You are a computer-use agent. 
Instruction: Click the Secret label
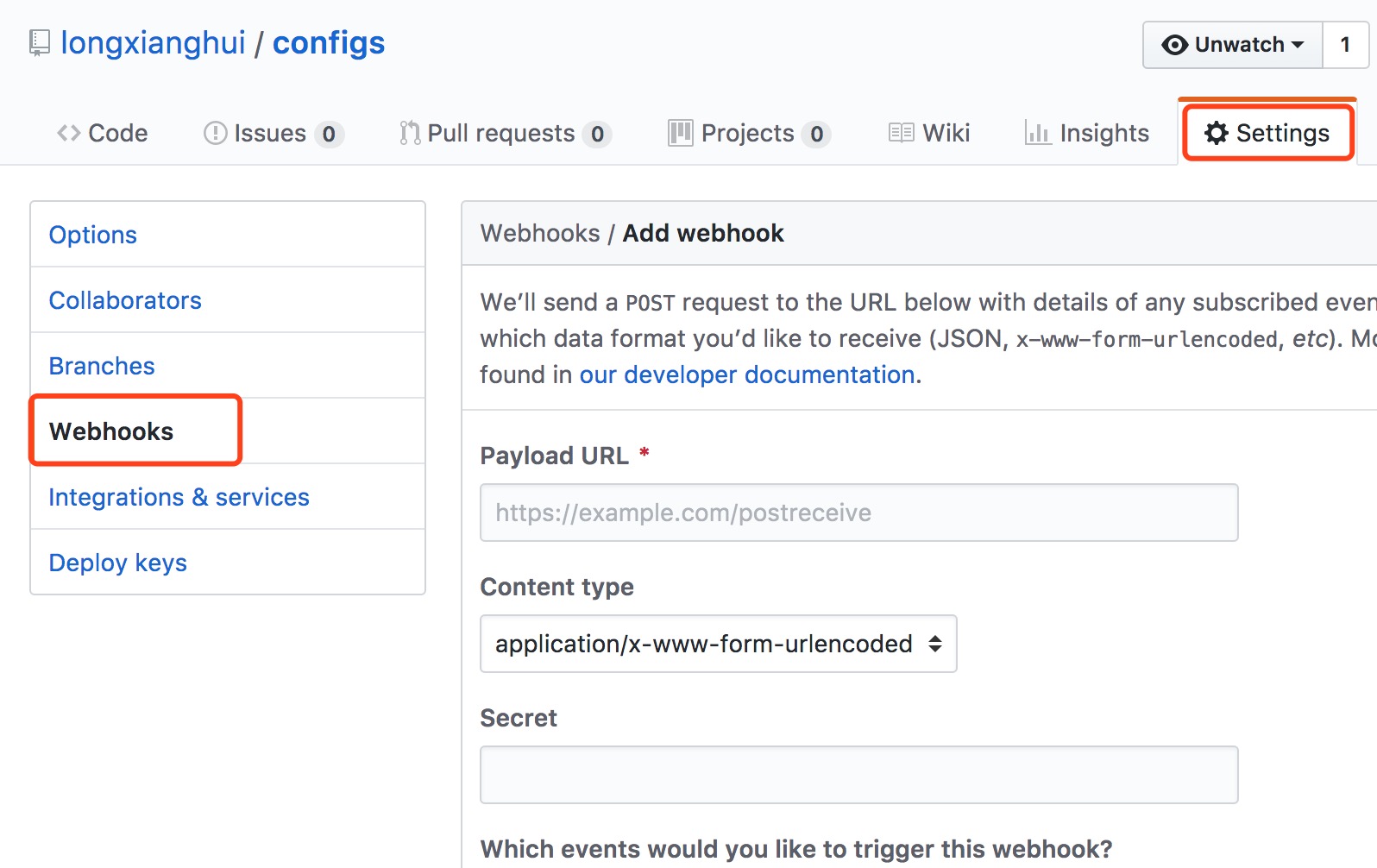[519, 718]
